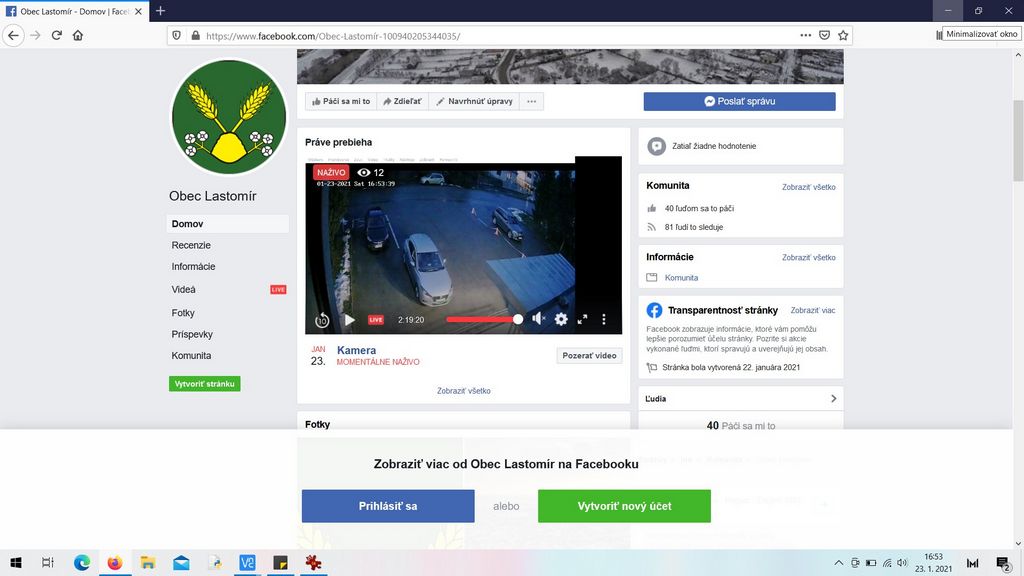
Task: Switch to Firefox on the taskbar
Action: click(115, 562)
